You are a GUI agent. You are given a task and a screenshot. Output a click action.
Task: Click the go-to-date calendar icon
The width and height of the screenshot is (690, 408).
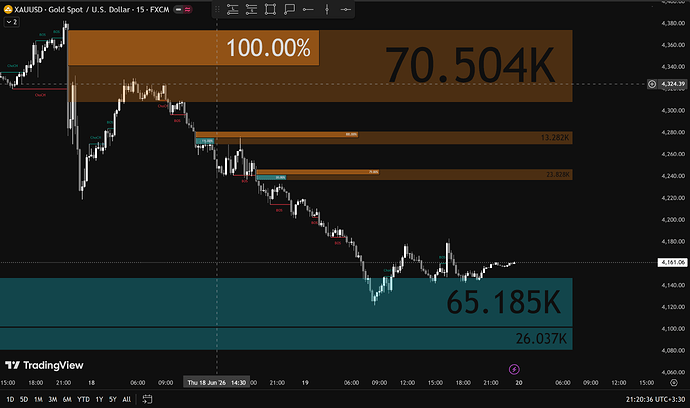[x=147, y=399]
